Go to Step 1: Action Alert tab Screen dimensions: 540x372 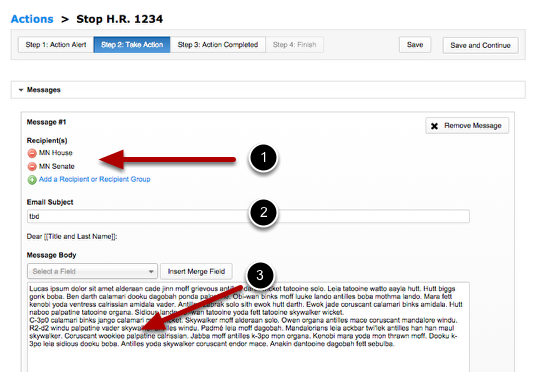56,45
